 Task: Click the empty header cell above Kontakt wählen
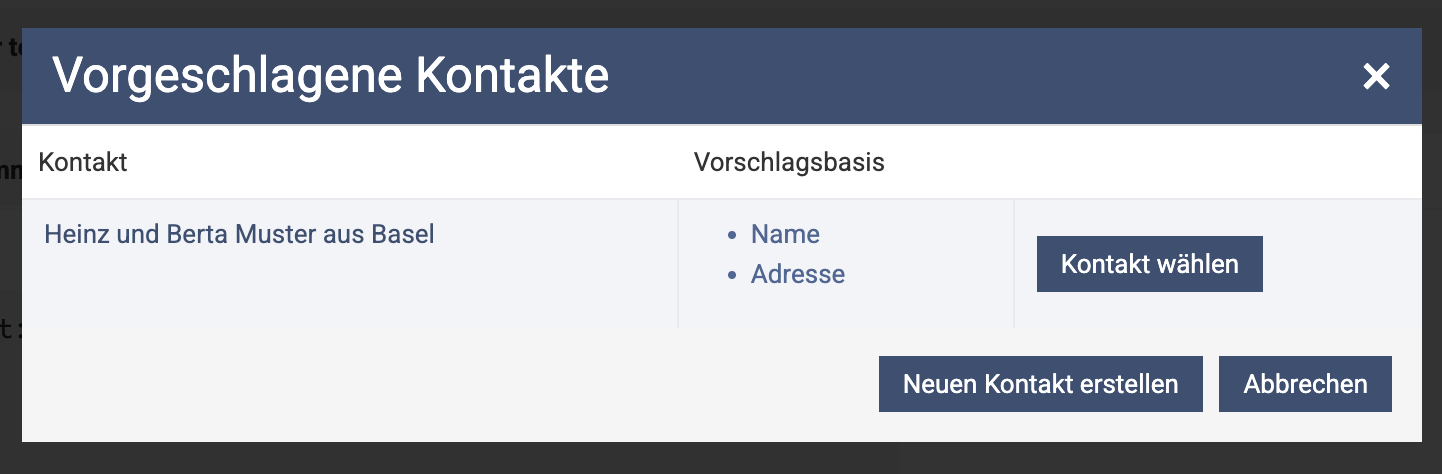coord(1200,163)
